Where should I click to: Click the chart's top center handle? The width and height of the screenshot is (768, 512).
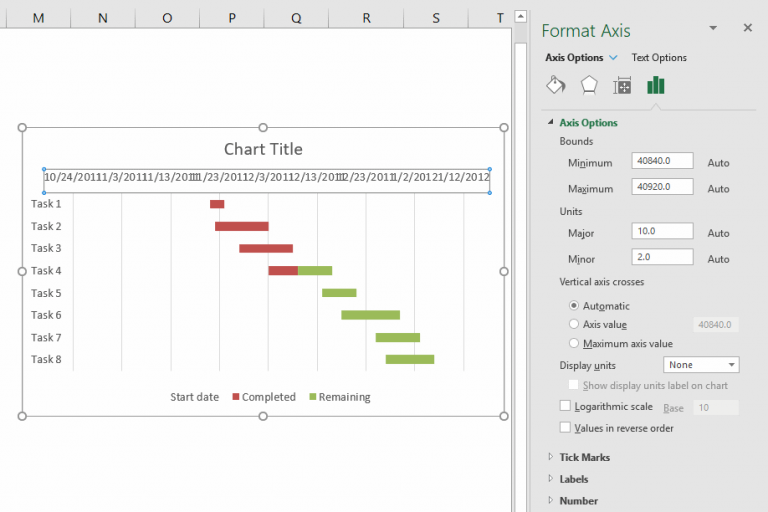click(263, 127)
